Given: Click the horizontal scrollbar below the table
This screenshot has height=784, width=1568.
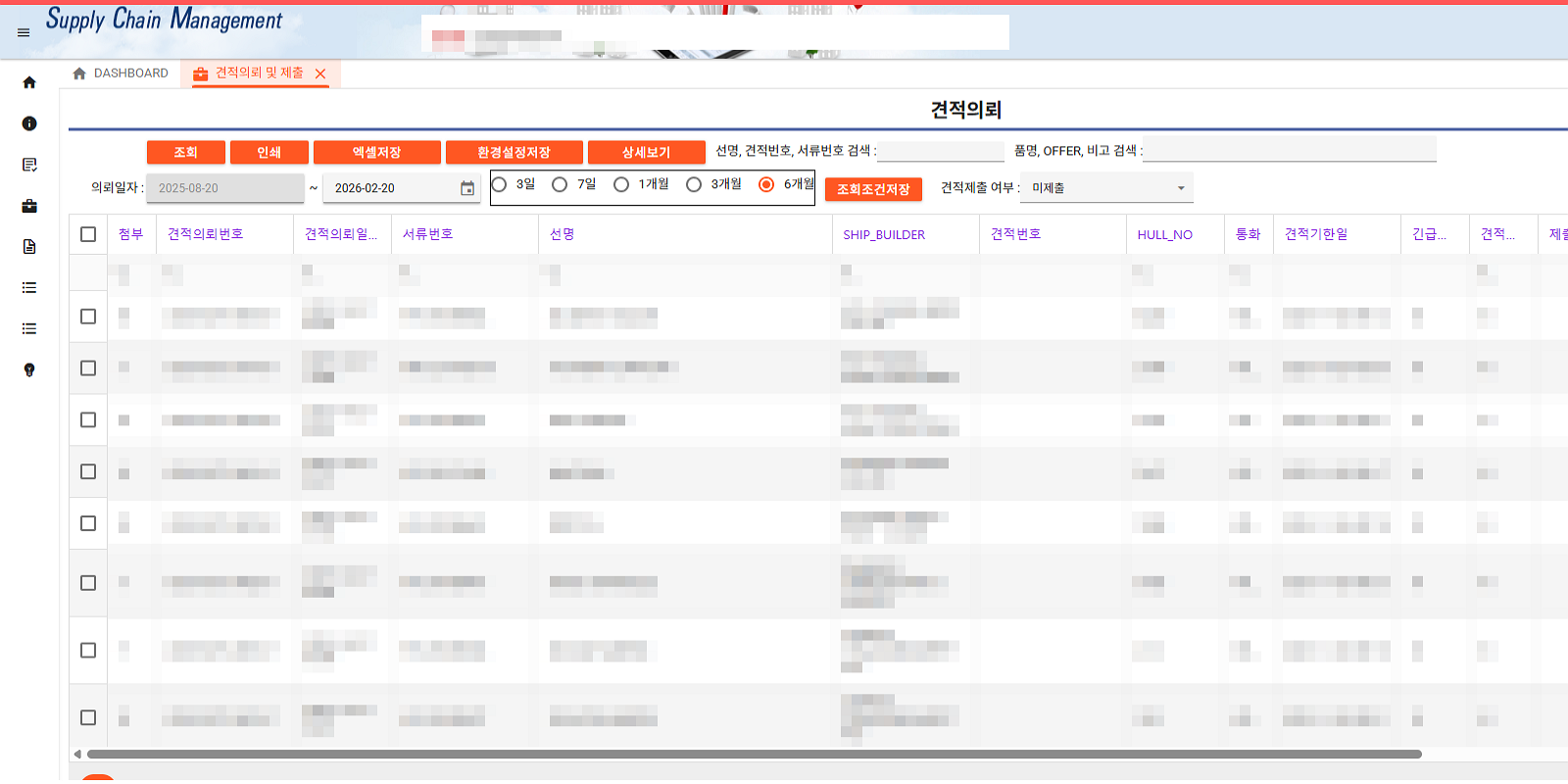Looking at the screenshot, I should click(x=754, y=755).
